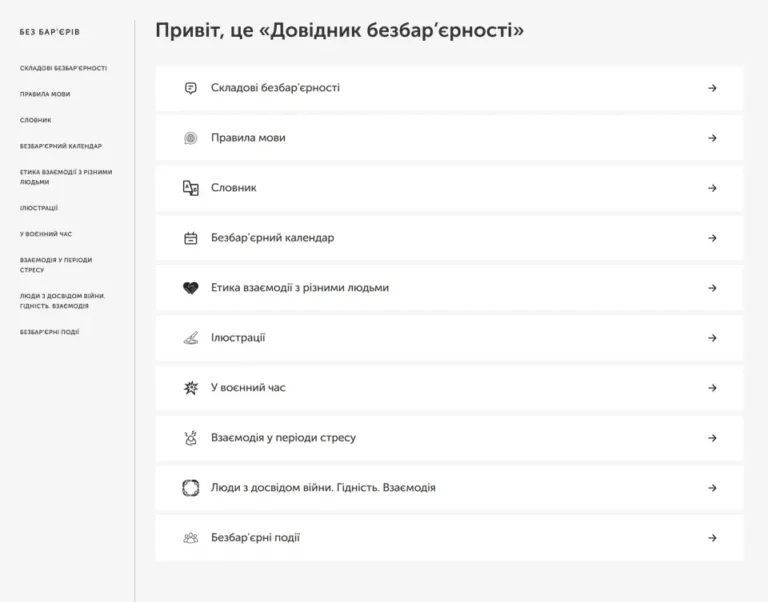Click the stressed person icon for Взаємодія у періоди стресу
This screenshot has width=768, height=602.
click(x=191, y=438)
